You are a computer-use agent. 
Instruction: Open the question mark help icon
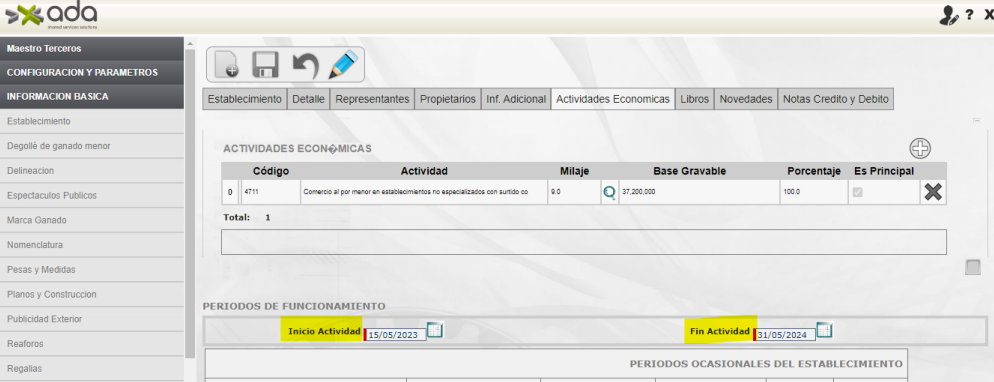(x=970, y=16)
